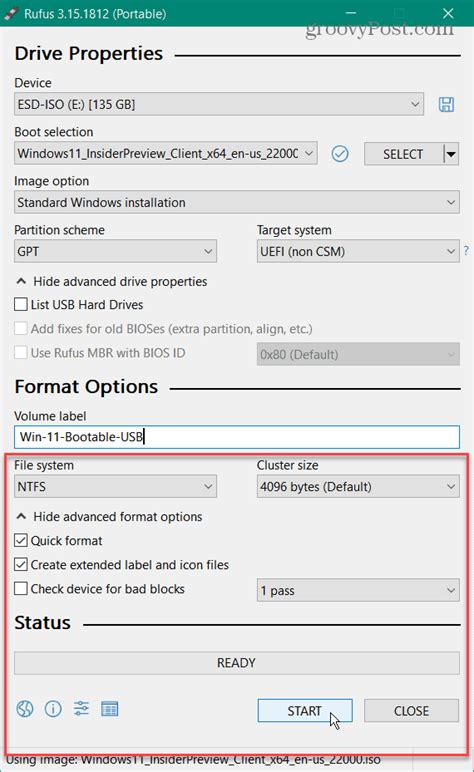Collapse Hide advanced format options
The image size is (474, 772).
109,516
